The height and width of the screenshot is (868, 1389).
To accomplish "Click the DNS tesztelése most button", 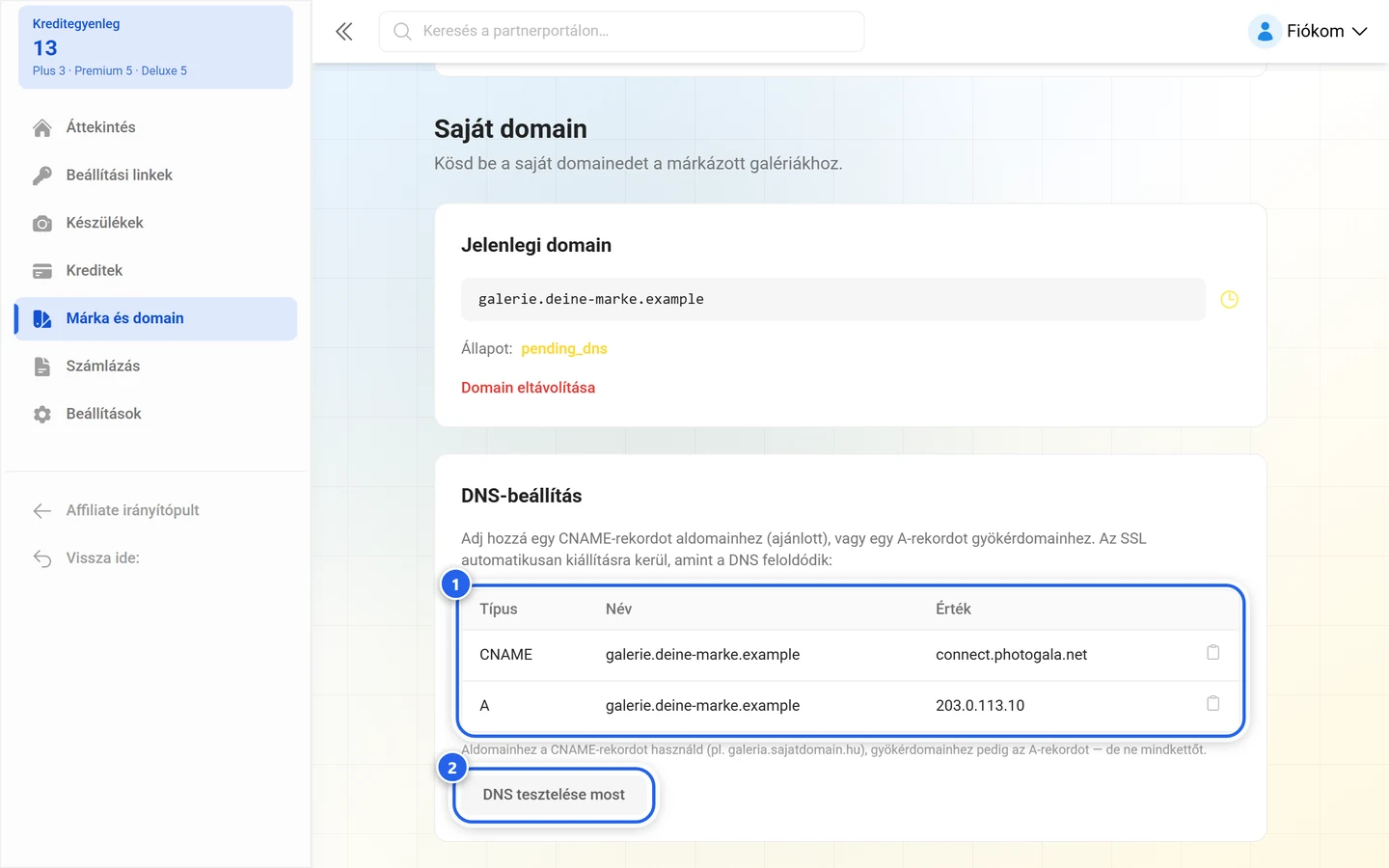I will click(554, 795).
